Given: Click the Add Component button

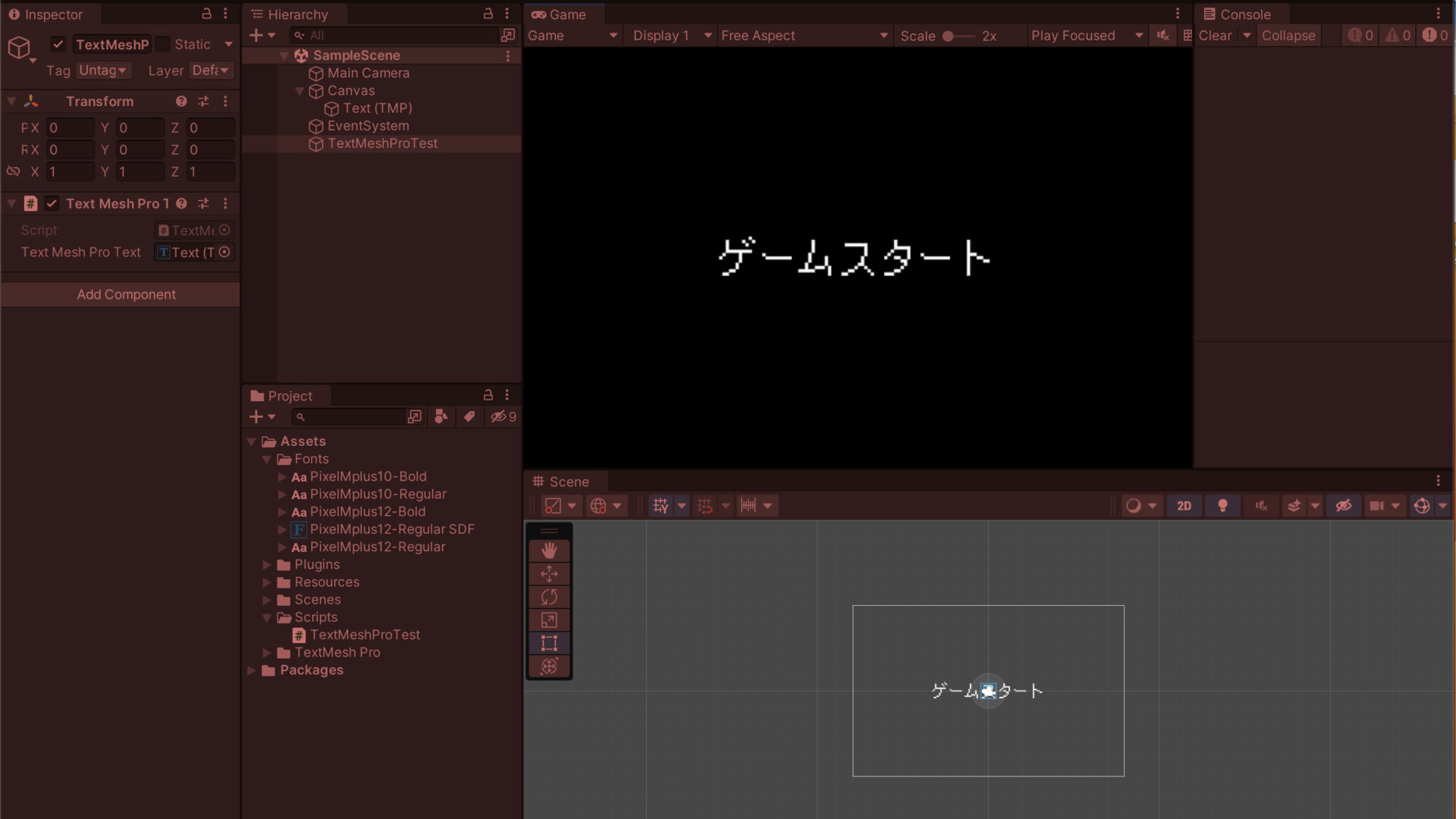Looking at the screenshot, I should pos(126,294).
